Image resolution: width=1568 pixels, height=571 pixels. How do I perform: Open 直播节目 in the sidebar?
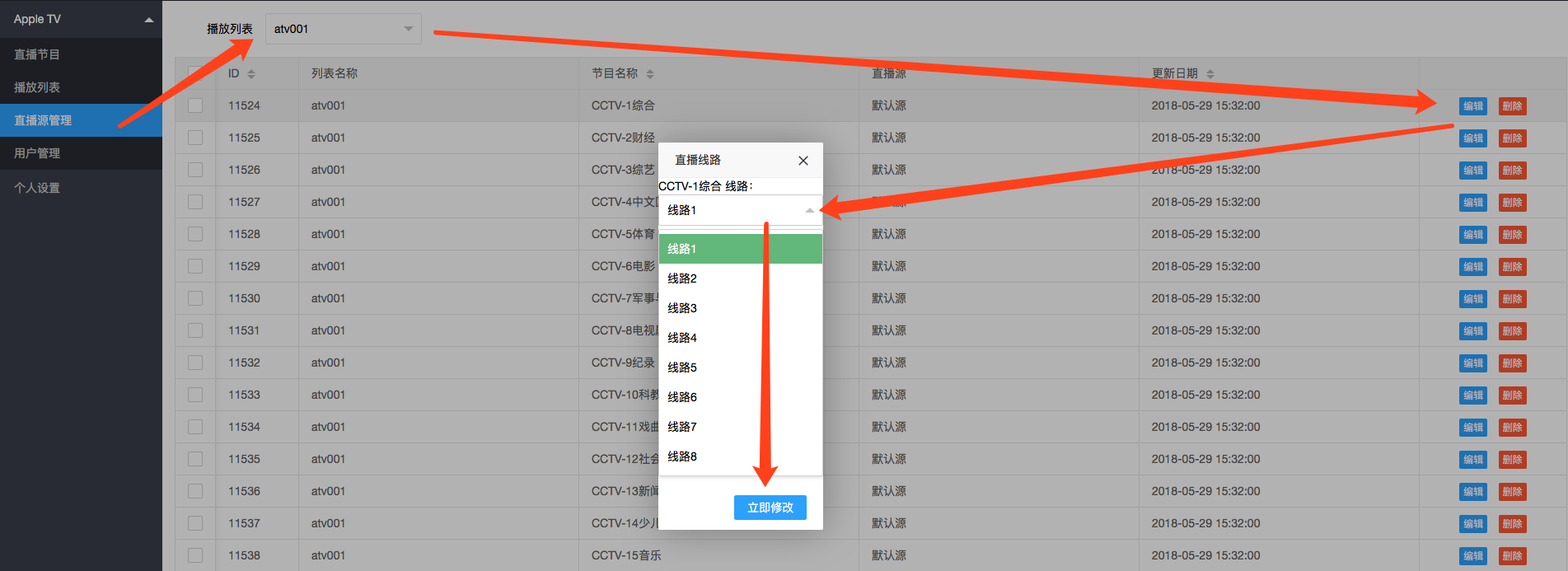(37, 54)
